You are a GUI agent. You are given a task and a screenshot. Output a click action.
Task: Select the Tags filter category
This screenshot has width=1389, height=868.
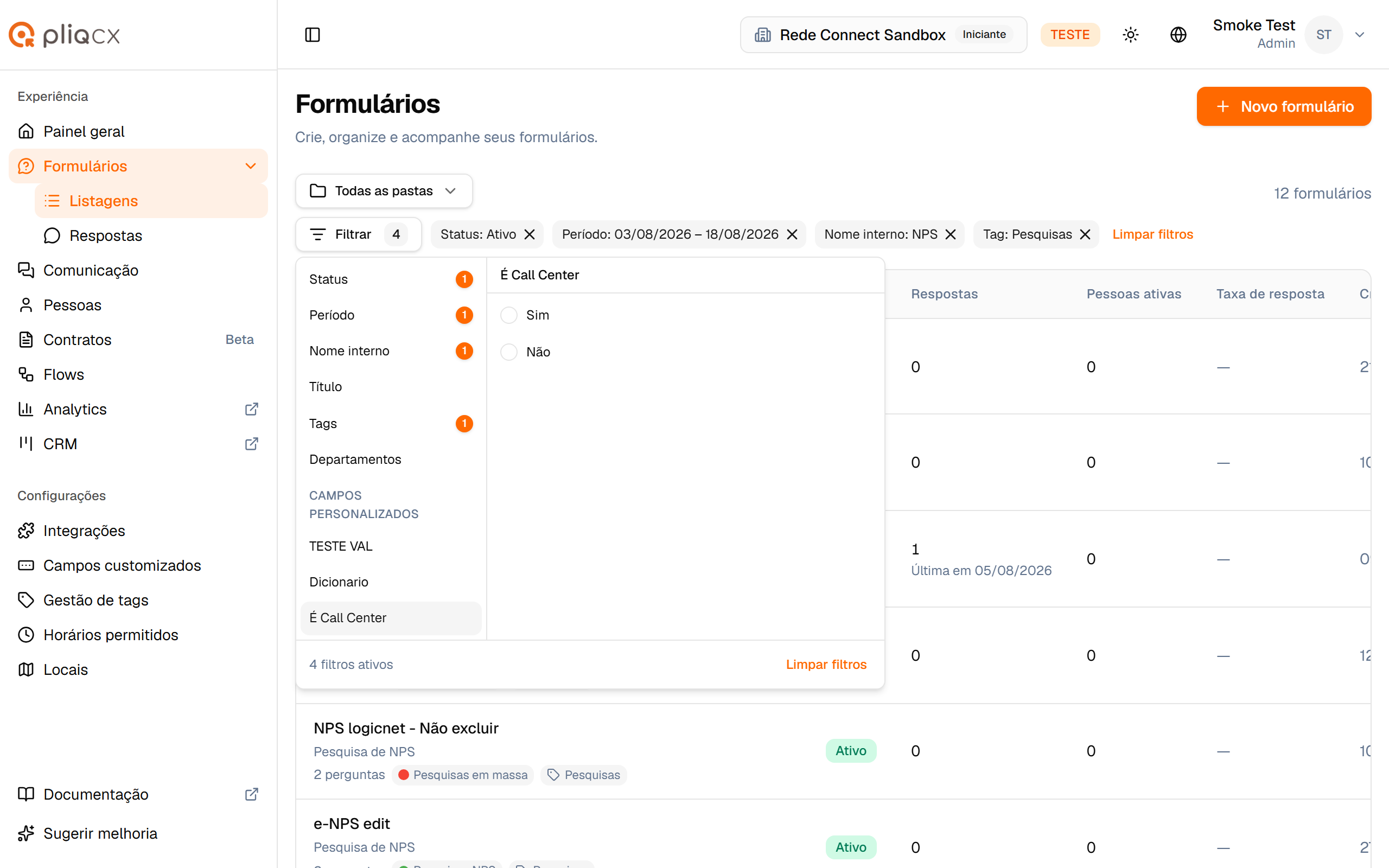[x=391, y=424]
